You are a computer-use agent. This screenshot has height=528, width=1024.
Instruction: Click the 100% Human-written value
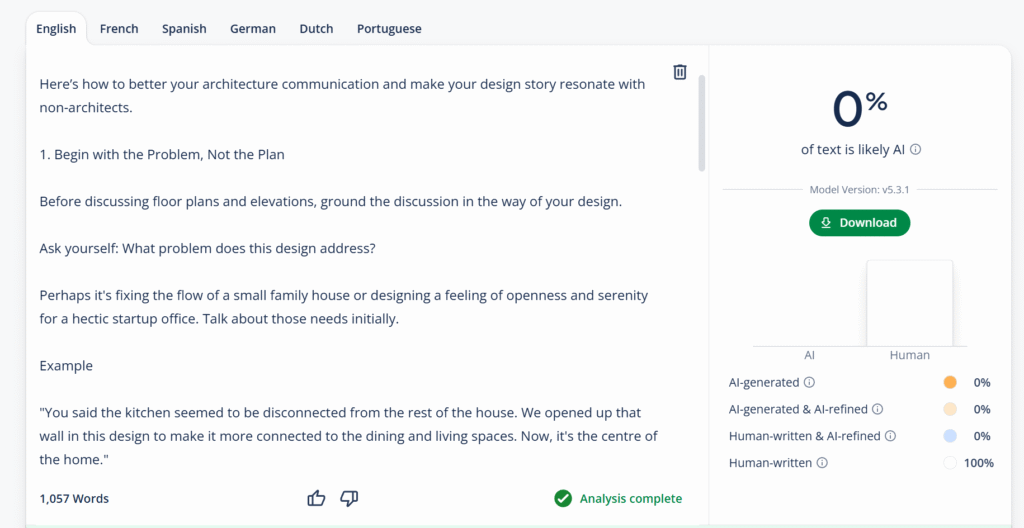coord(979,463)
